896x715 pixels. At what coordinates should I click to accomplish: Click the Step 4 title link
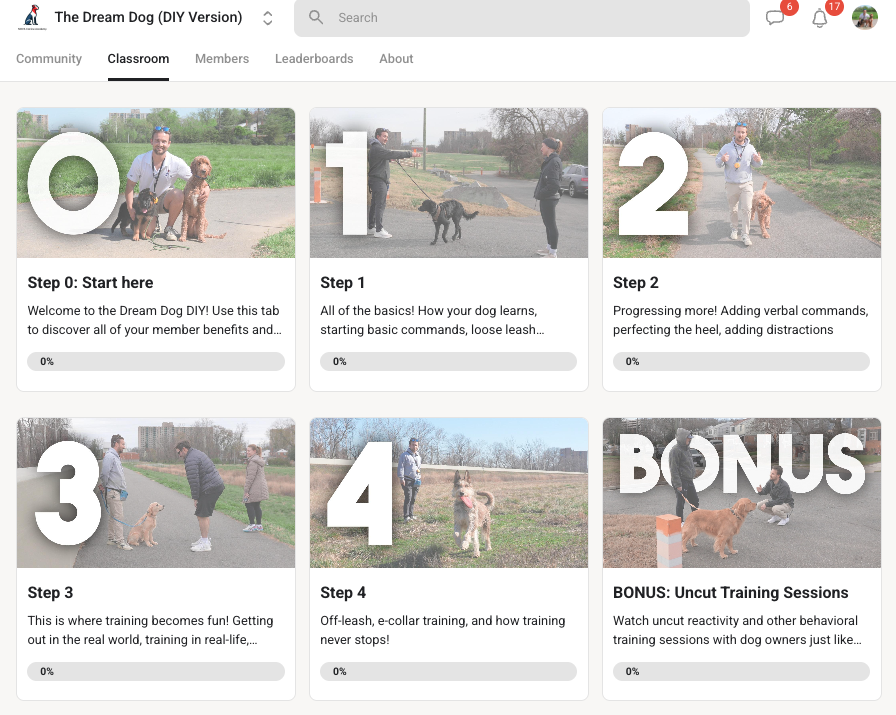[343, 593]
